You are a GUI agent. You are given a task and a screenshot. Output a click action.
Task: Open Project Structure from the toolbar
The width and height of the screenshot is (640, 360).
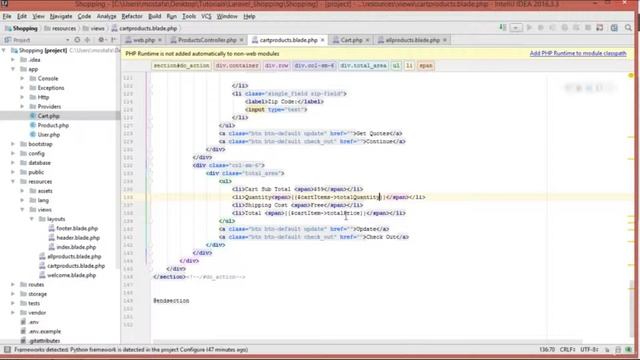[614, 28]
